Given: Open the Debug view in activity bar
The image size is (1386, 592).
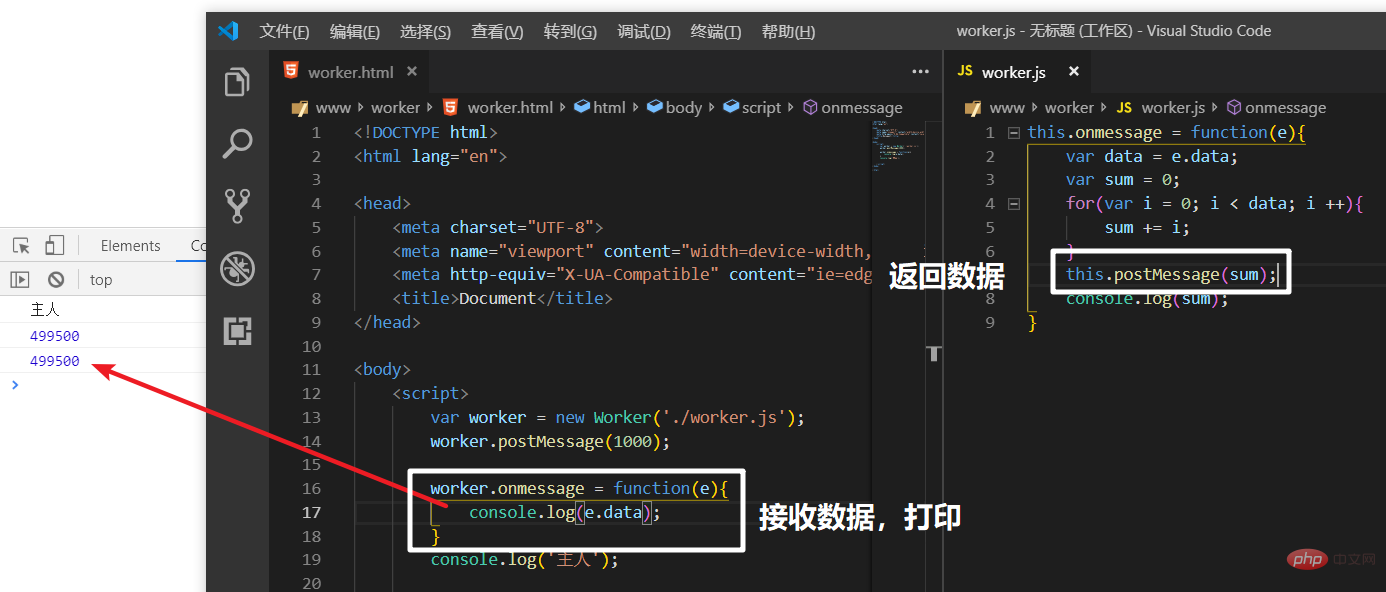Looking at the screenshot, I should pos(237,268).
